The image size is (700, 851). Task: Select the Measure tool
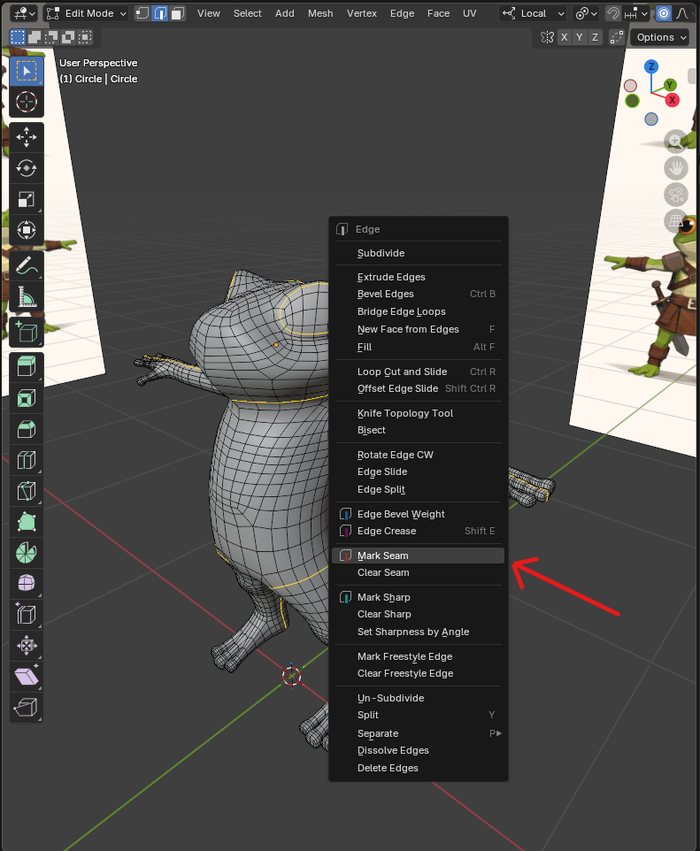tap(27, 297)
